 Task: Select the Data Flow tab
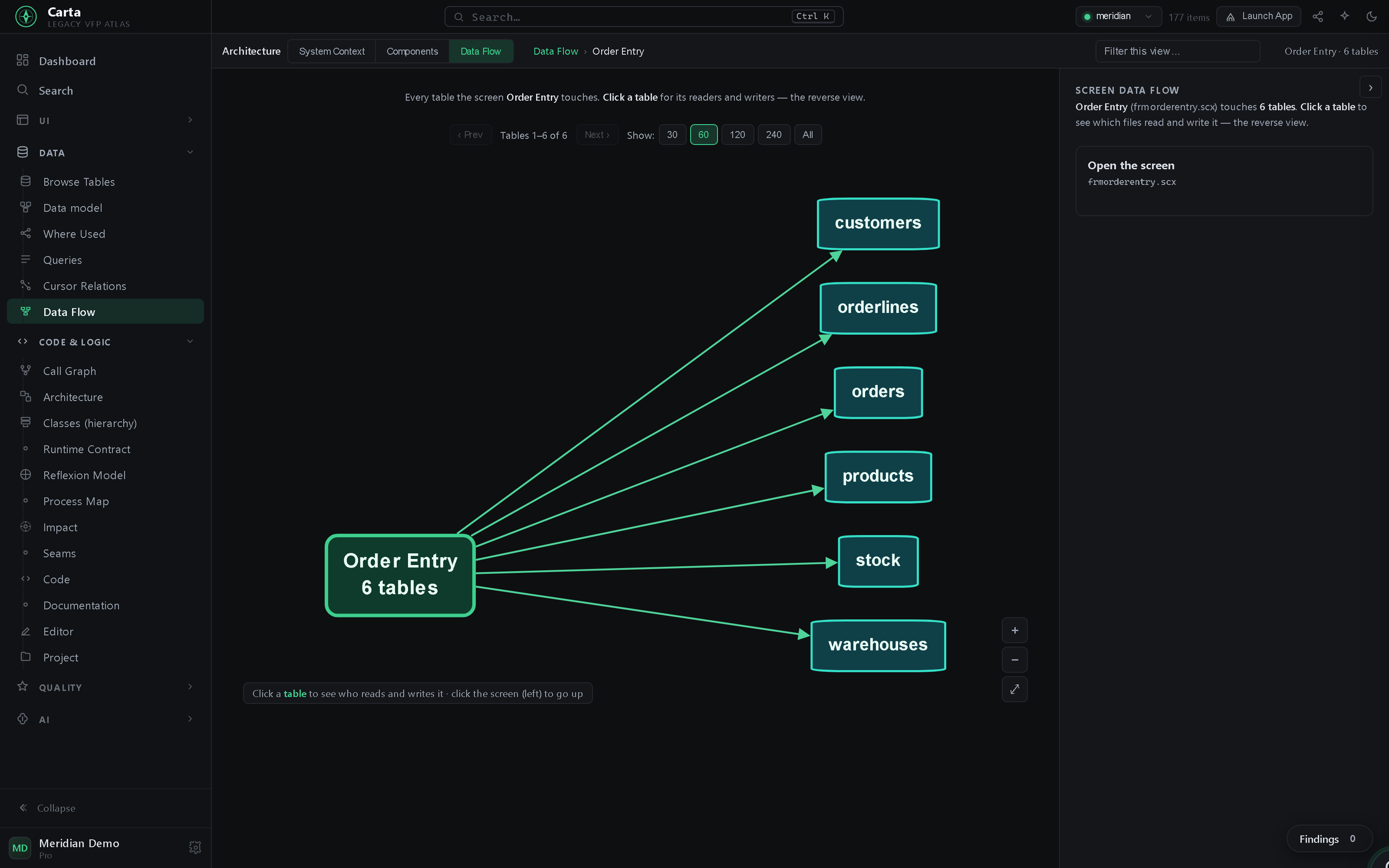pos(481,51)
